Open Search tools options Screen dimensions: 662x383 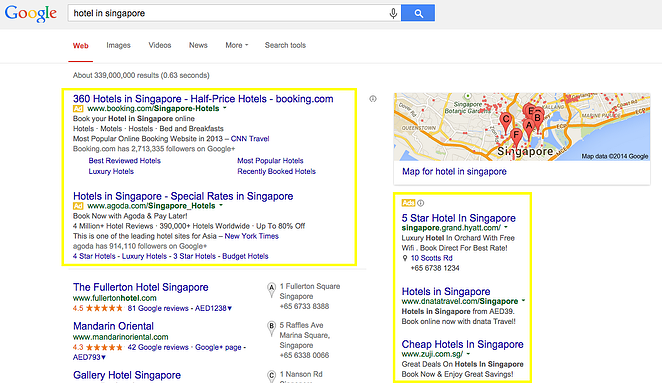(x=285, y=45)
